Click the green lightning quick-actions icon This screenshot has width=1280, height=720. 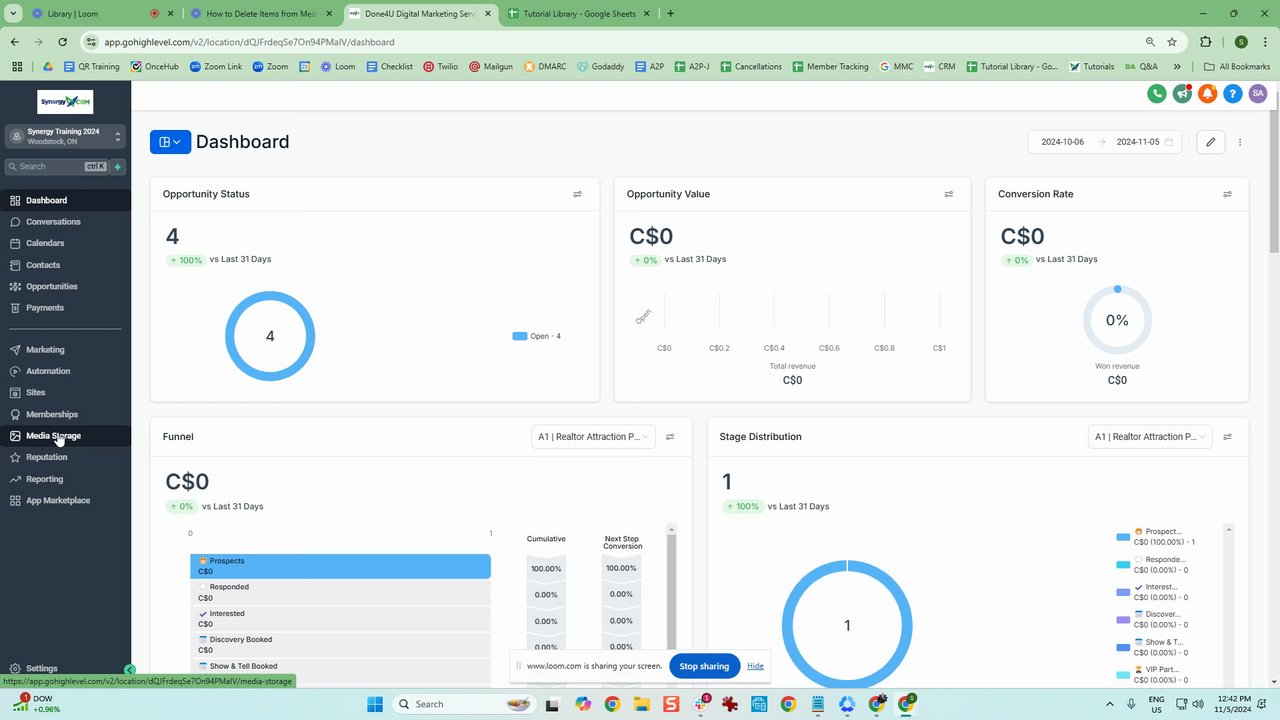pos(118,167)
